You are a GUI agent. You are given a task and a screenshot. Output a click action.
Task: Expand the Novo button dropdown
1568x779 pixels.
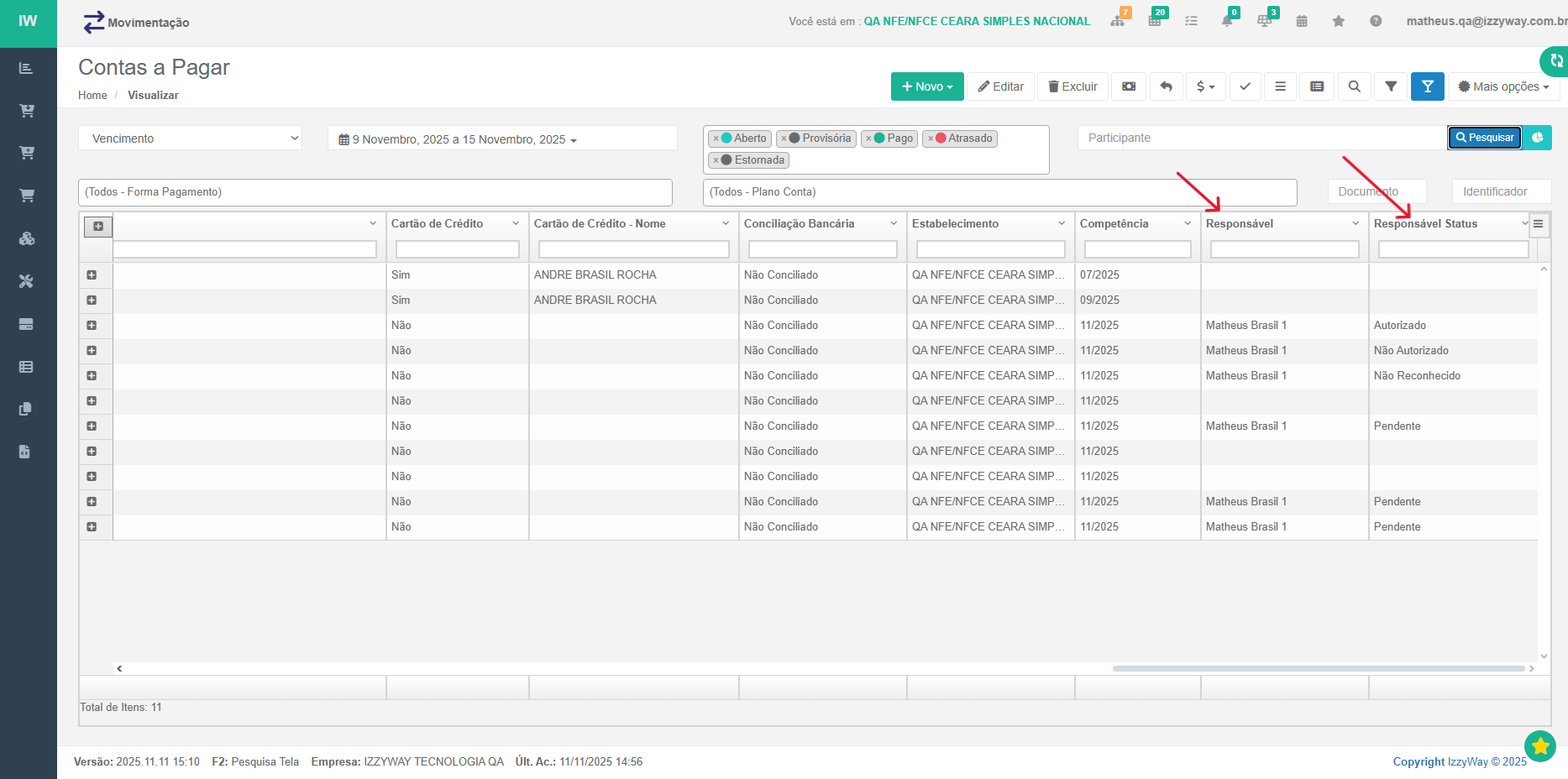click(927, 86)
